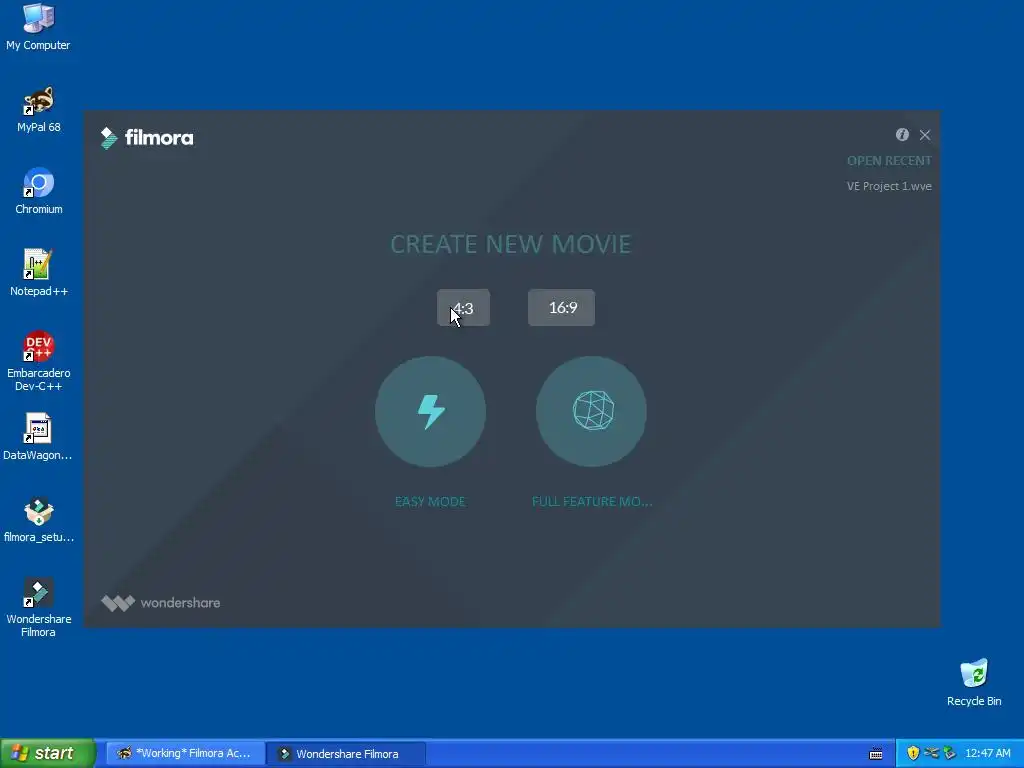Screen dimensions: 1024x768
Task: Click the 12:47 AM system clock
Action: coord(987,753)
